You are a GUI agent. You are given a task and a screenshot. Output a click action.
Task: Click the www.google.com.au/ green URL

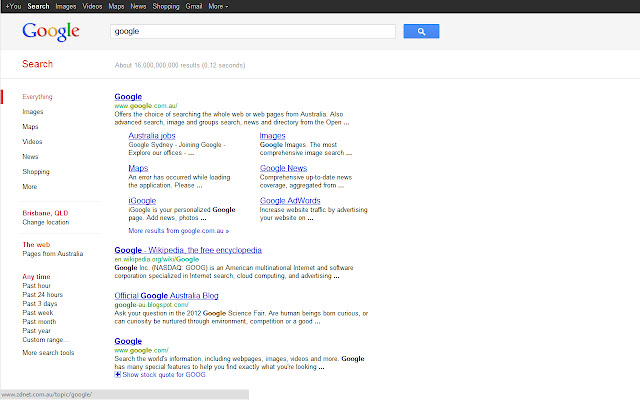(x=146, y=106)
